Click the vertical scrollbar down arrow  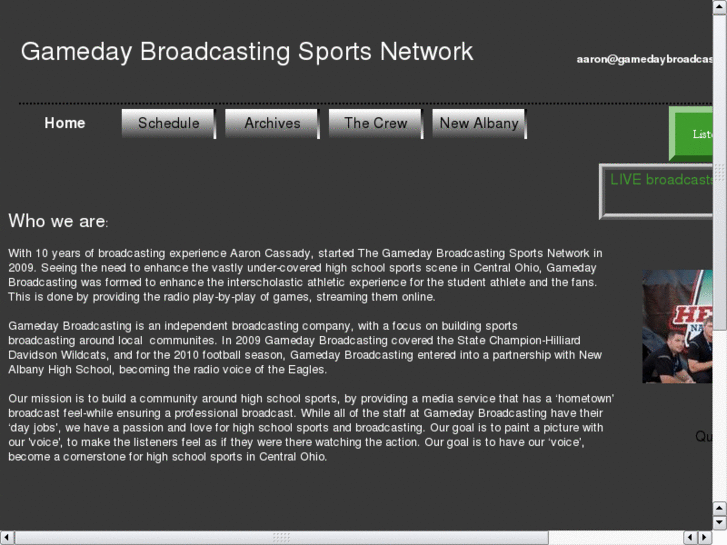(x=720, y=523)
